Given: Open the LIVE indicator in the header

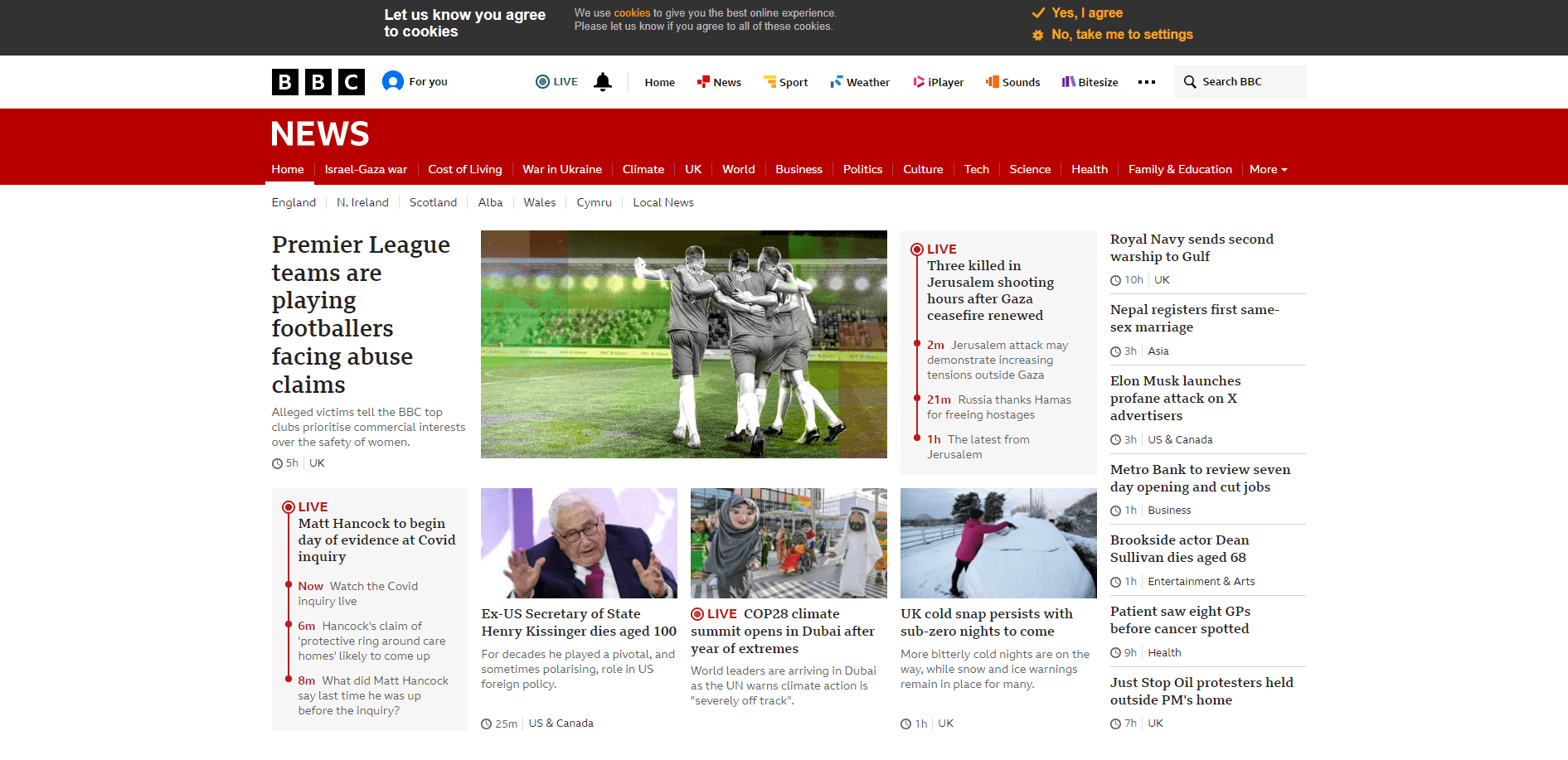Looking at the screenshot, I should coord(556,81).
